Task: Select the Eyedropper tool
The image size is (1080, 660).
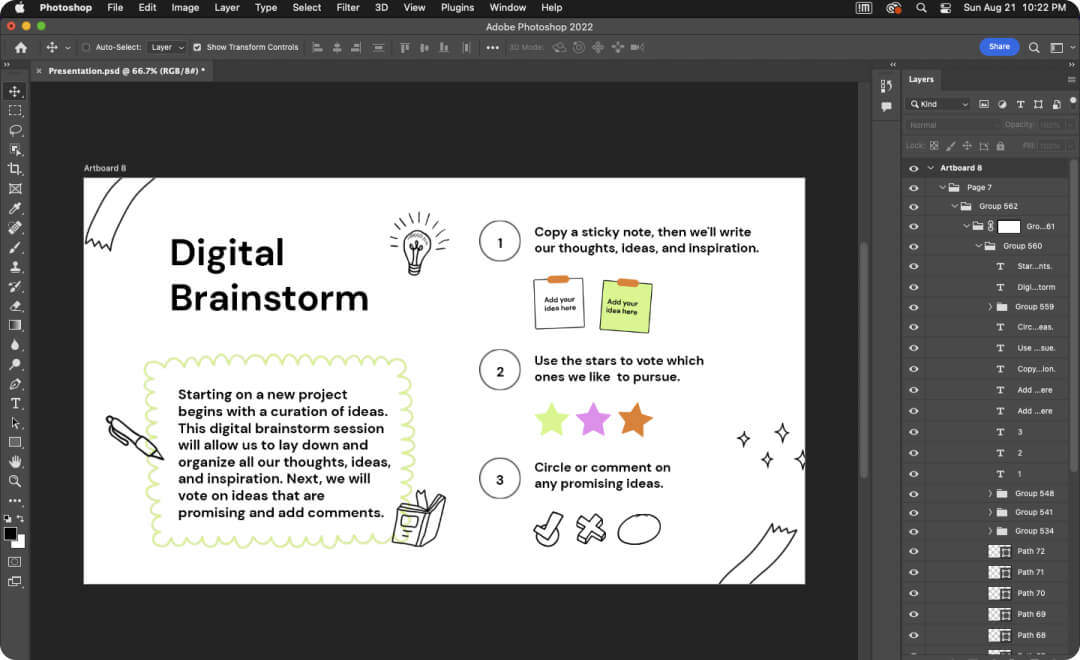Action: click(15, 208)
